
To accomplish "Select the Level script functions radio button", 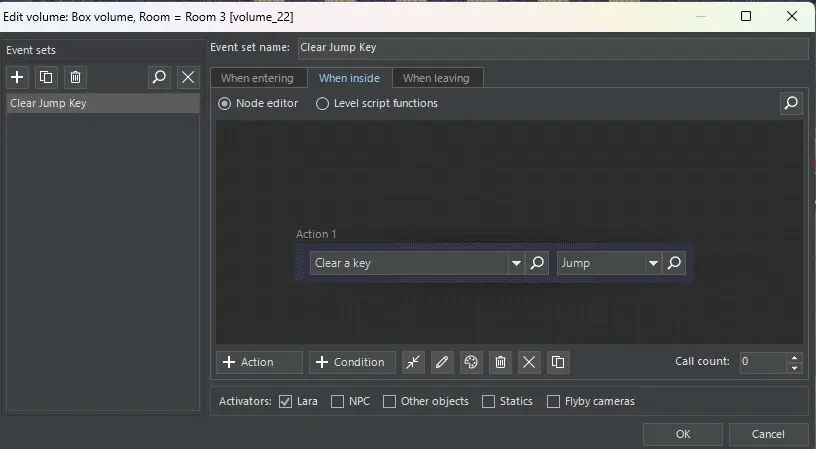I will pyautogui.click(x=322, y=103).
